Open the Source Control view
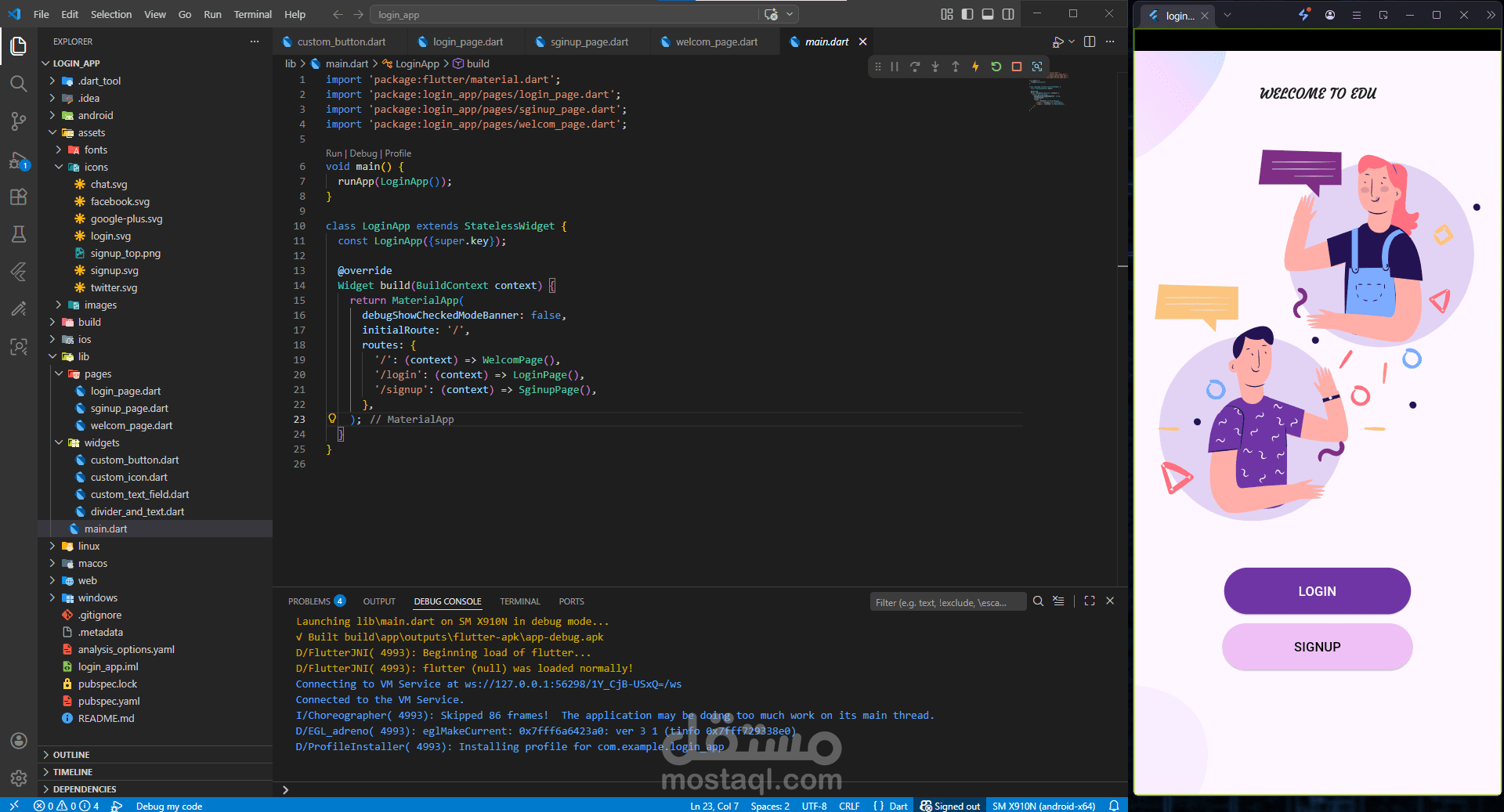Screen dimensions: 1504x812 coord(19,121)
